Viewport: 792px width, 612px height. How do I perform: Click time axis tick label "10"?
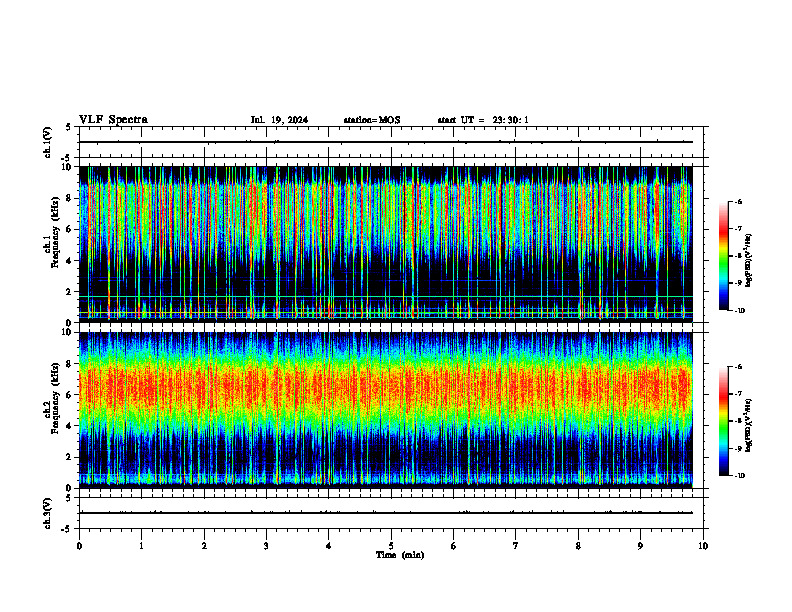703,546
